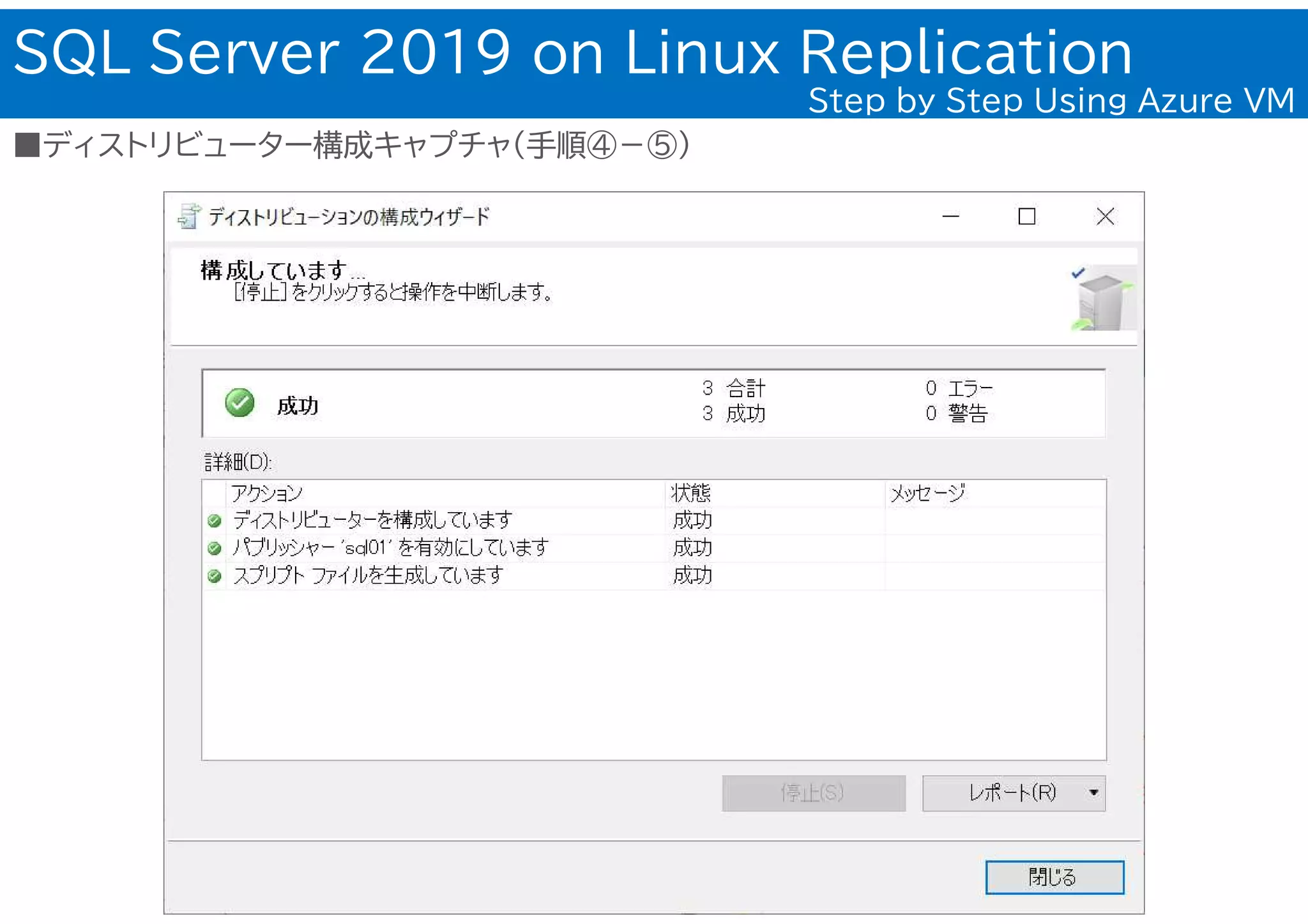The width and height of the screenshot is (1308, 924).
Task: Click the disabled 停止(S) button
Action: (x=814, y=793)
